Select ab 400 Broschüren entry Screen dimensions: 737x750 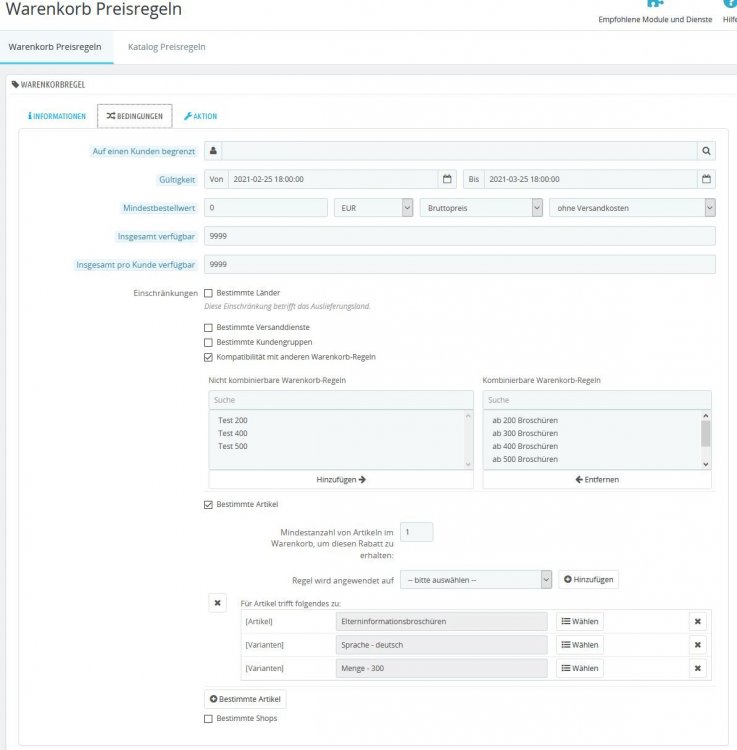tap(525, 446)
